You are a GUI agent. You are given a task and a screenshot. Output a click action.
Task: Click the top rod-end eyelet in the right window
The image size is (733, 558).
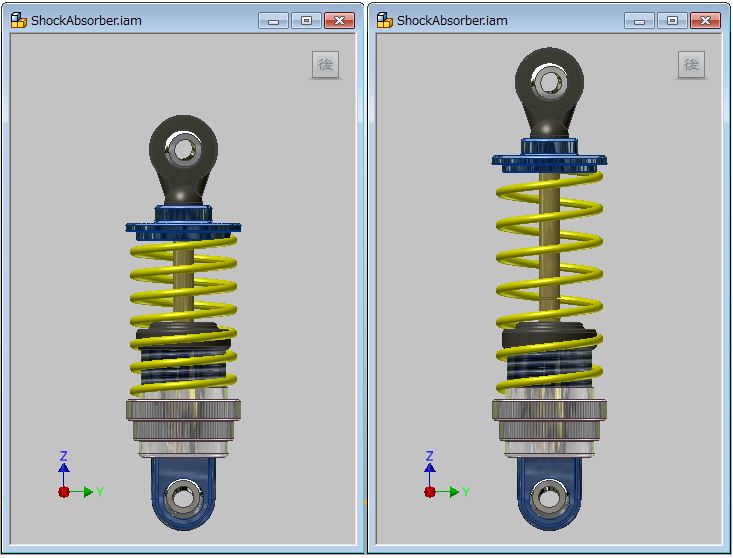click(549, 83)
